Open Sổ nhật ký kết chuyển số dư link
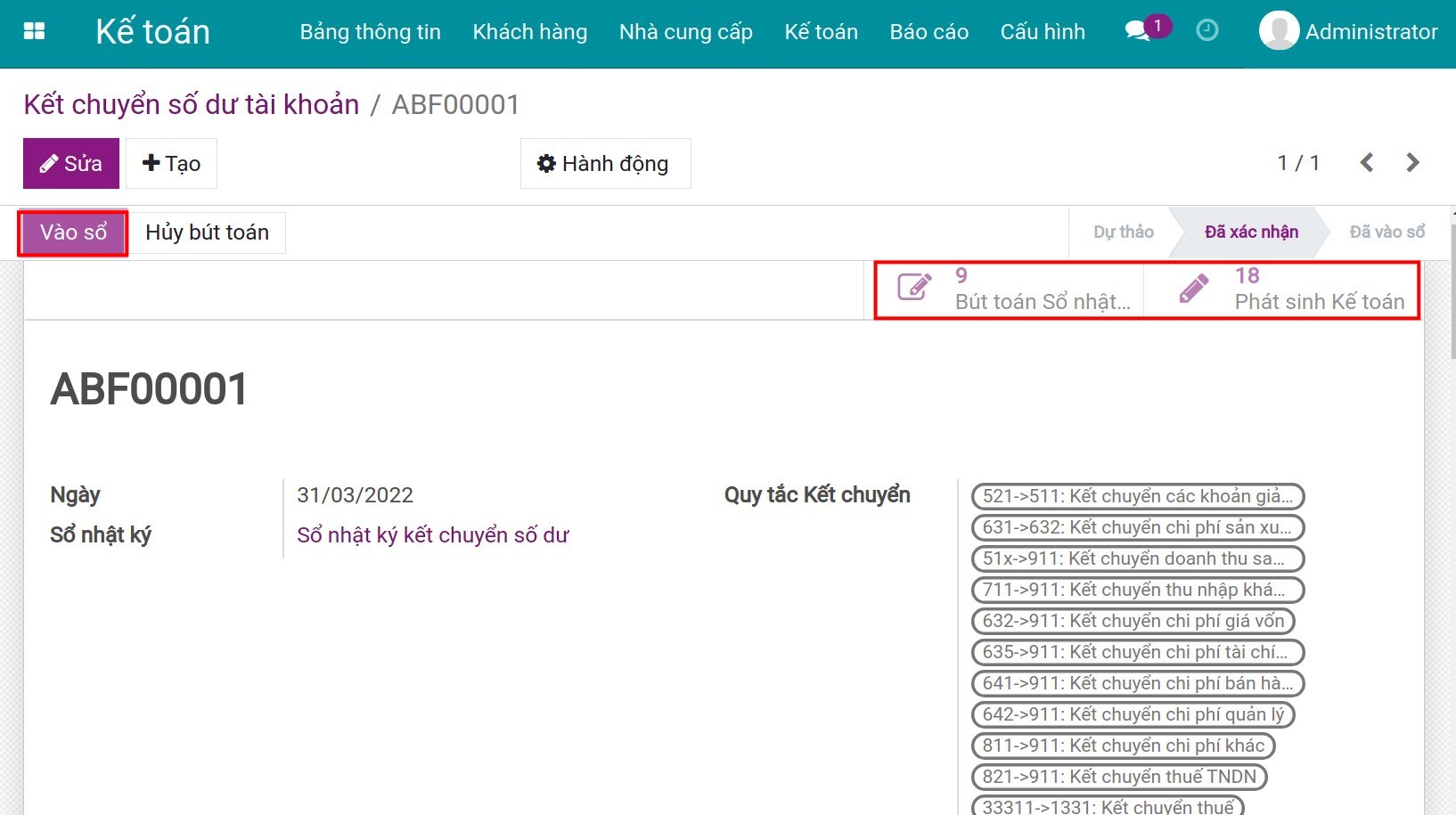This screenshot has height=815, width=1456. click(x=432, y=535)
